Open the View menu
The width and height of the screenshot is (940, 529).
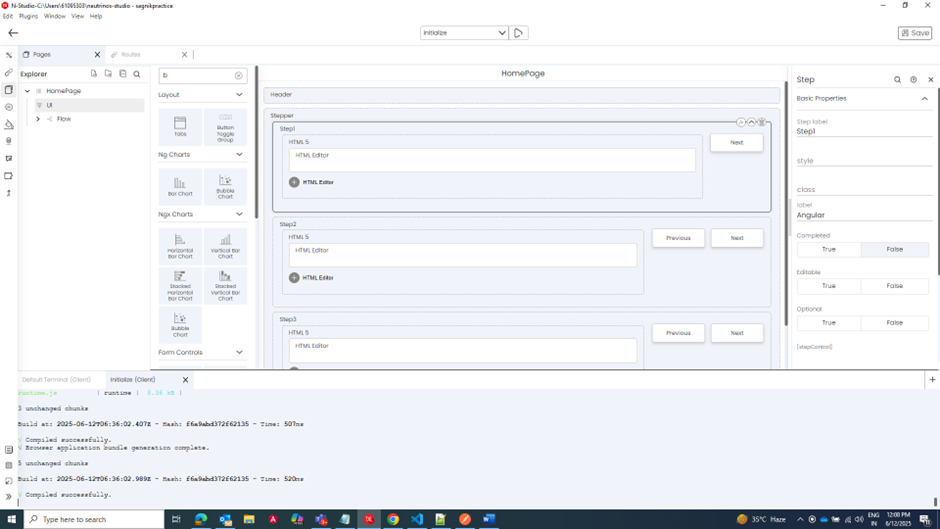pos(78,16)
